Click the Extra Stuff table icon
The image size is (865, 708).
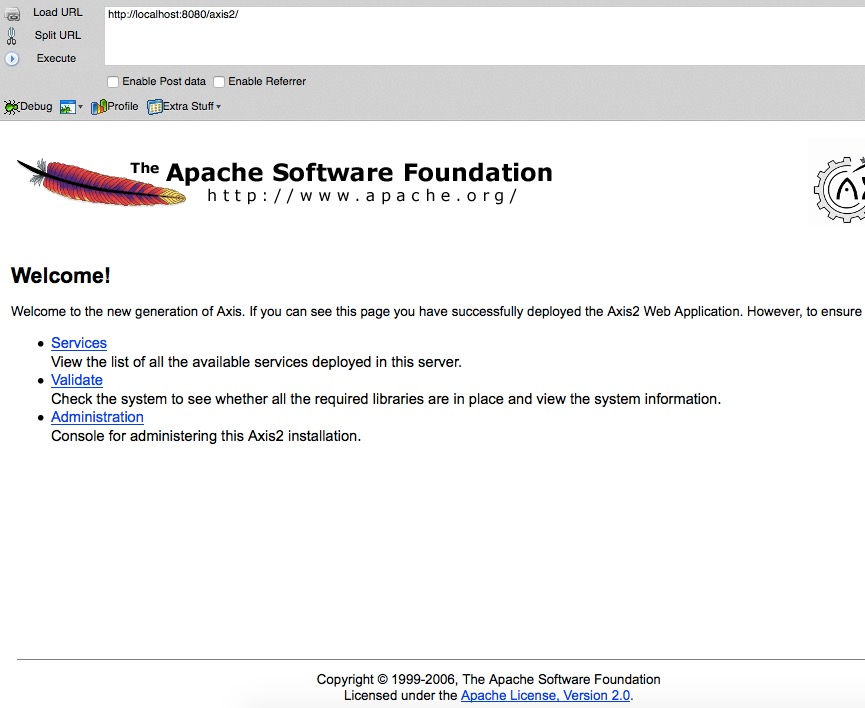[x=154, y=107]
